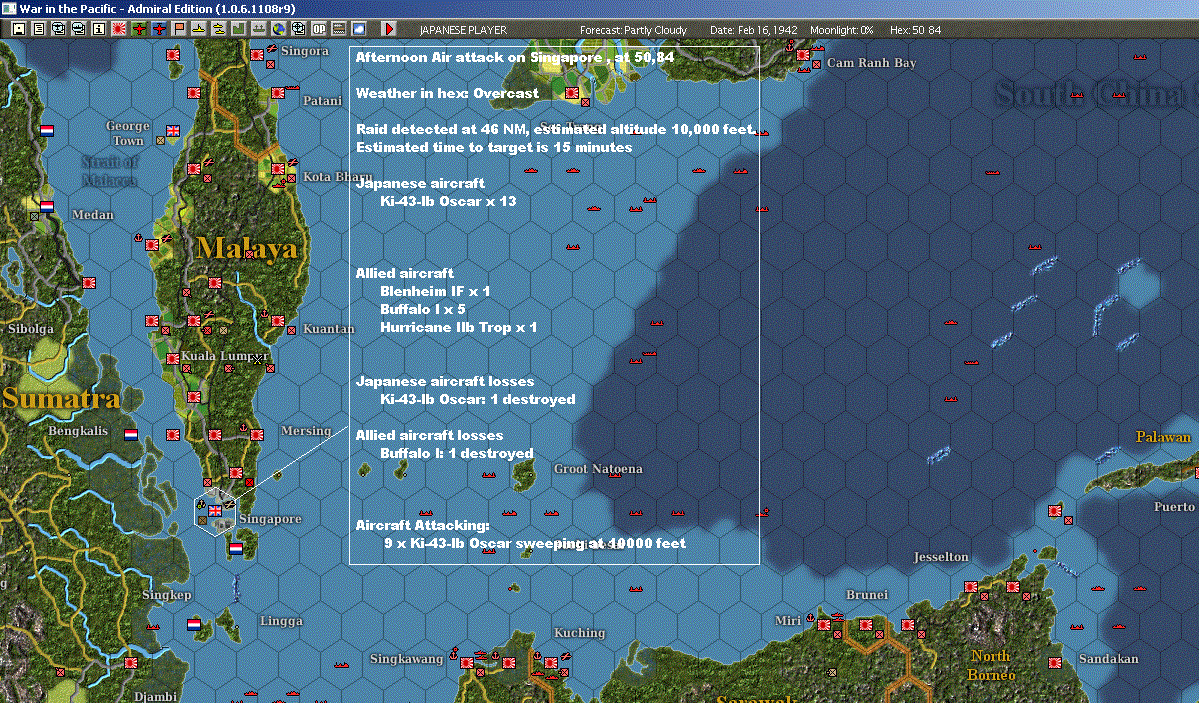This screenshot has height=703, width=1199.
Task: Click the fourth toolbar icon with stacked windows
Action: coord(79,29)
